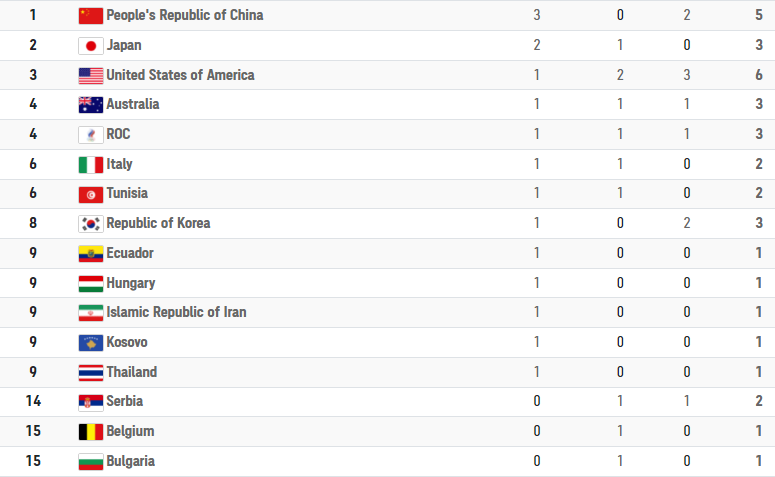Click the Australia flag icon
The width and height of the screenshot is (775, 477).
[x=91, y=105]
